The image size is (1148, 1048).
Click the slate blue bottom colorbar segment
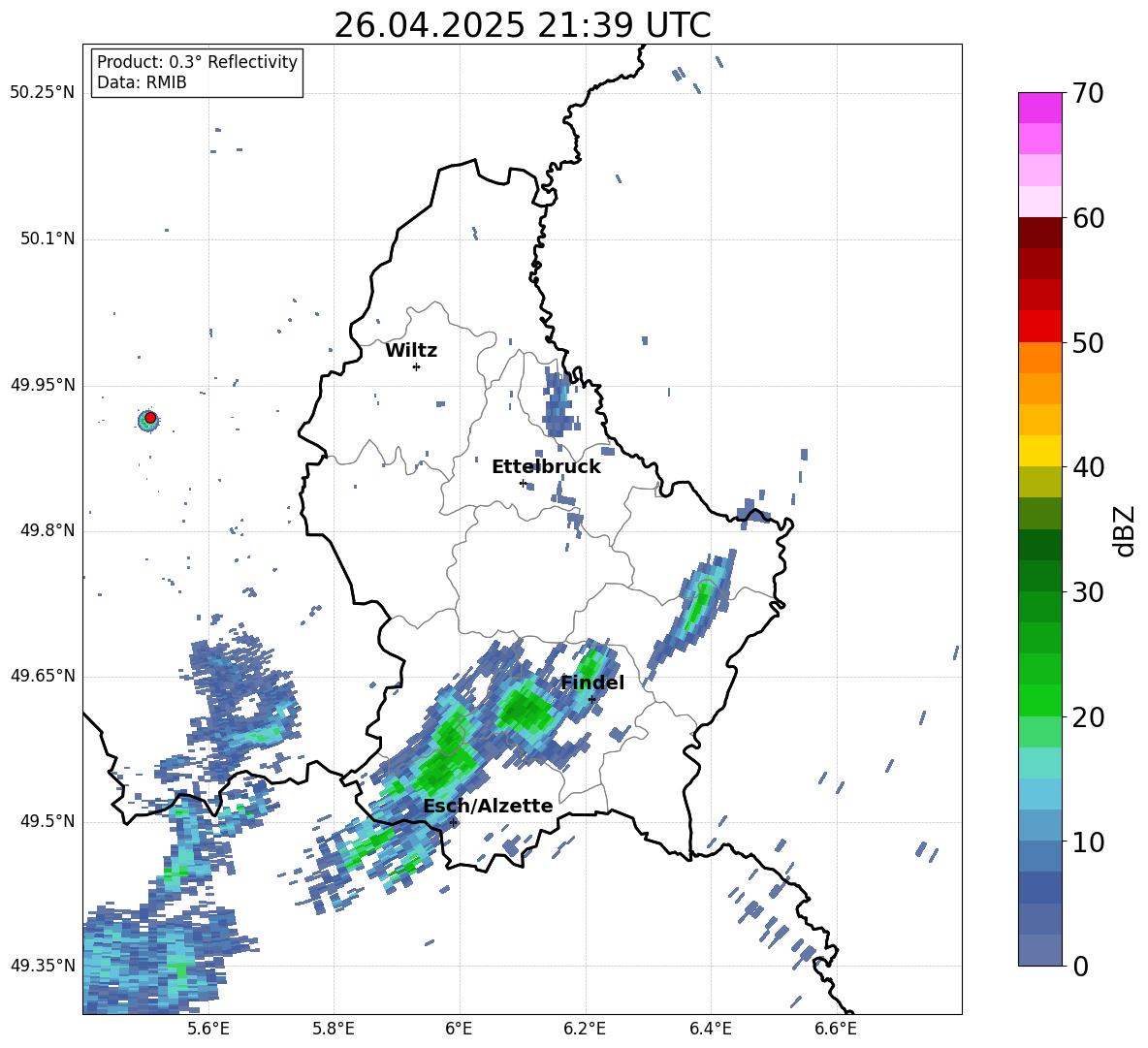1039,950
